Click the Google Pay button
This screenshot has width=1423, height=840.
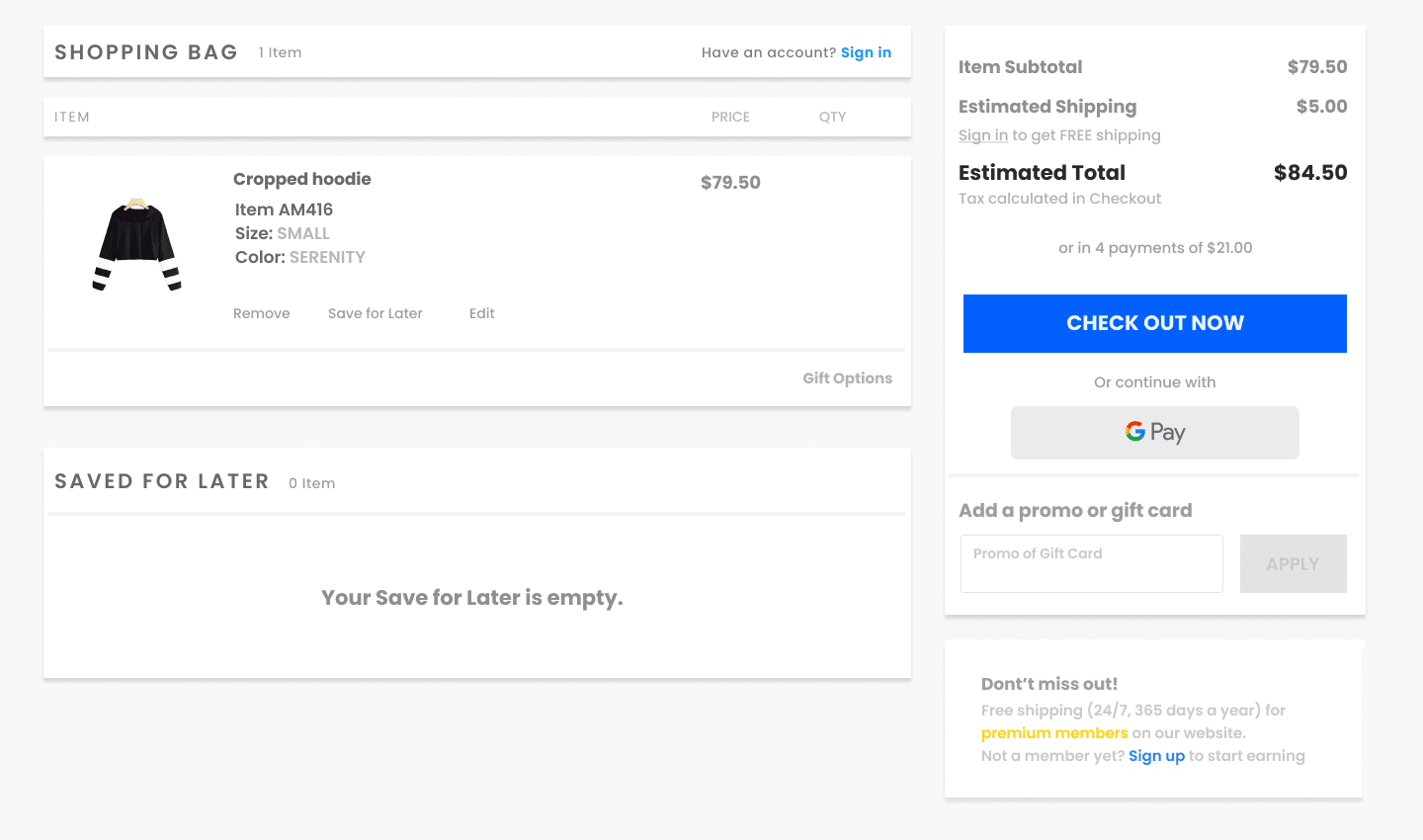click(x=1154, y=433)
